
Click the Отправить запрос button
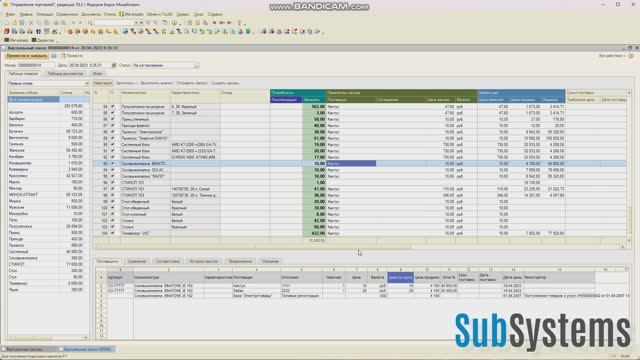click(x=192, y=83)
